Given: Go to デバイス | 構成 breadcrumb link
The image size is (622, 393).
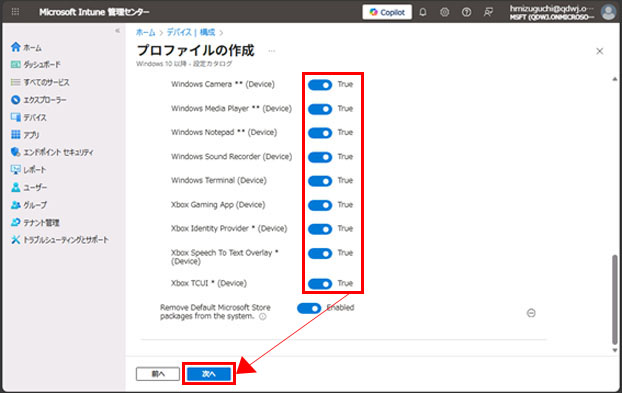Looking at the screenshot, I should tap(191, 33).
